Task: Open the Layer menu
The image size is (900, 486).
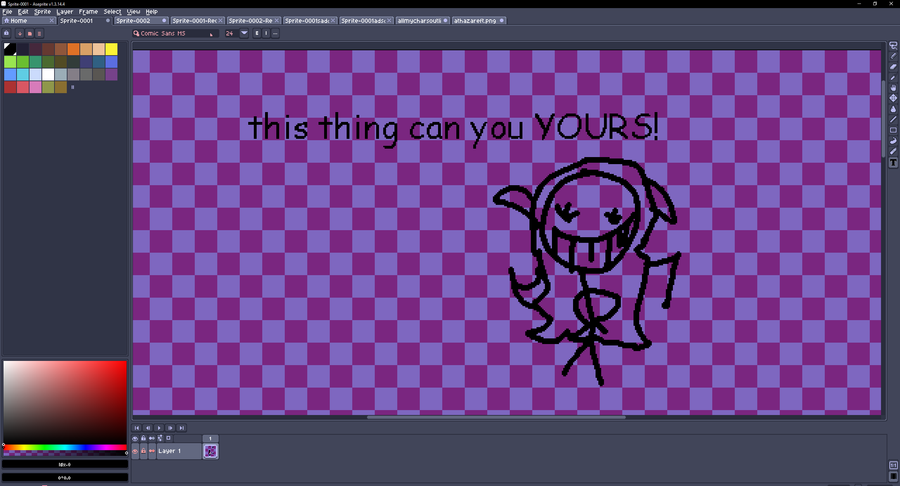Action: (x=65, y=11)
